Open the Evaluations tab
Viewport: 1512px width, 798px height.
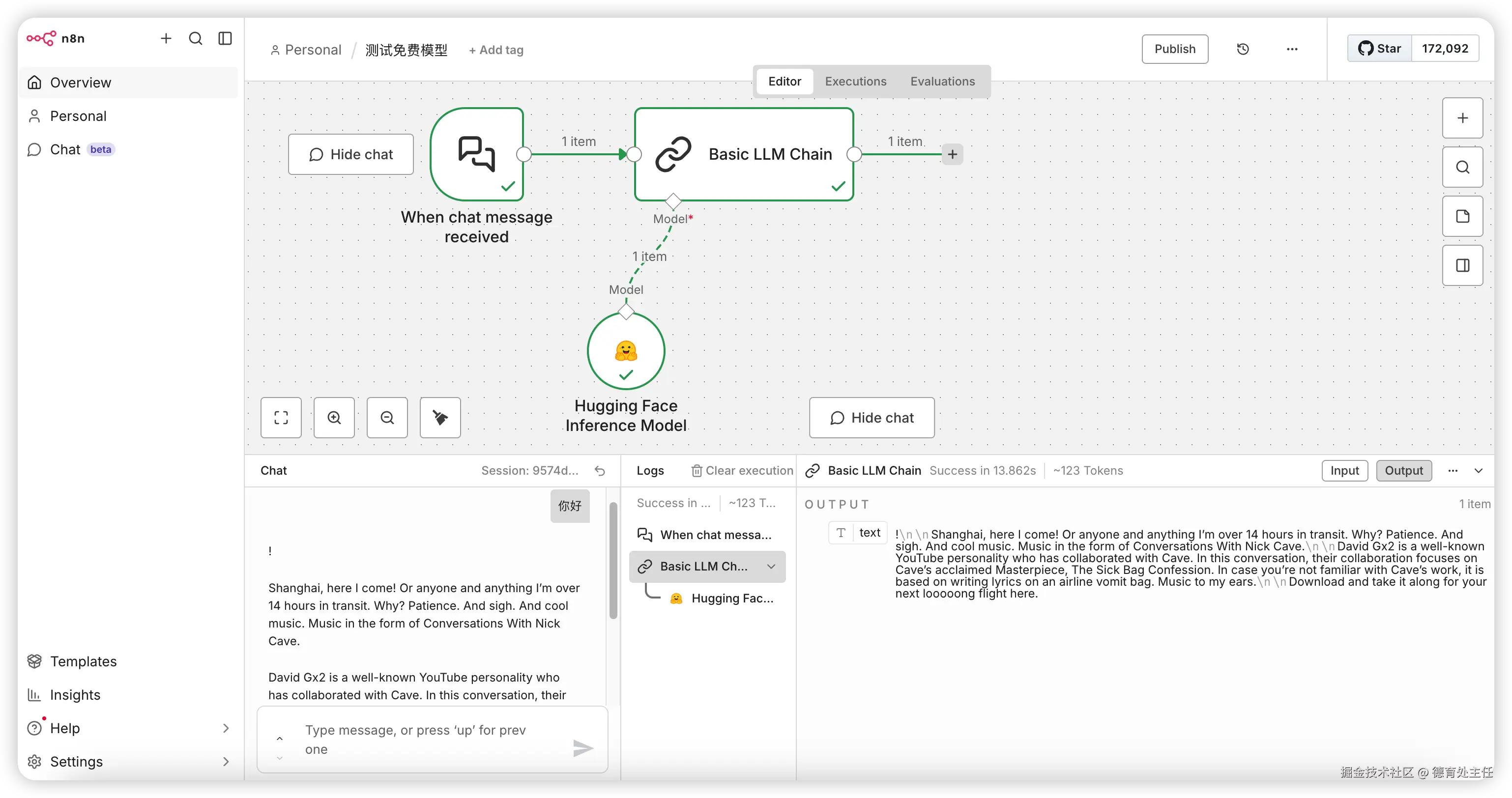click(942, 82)
